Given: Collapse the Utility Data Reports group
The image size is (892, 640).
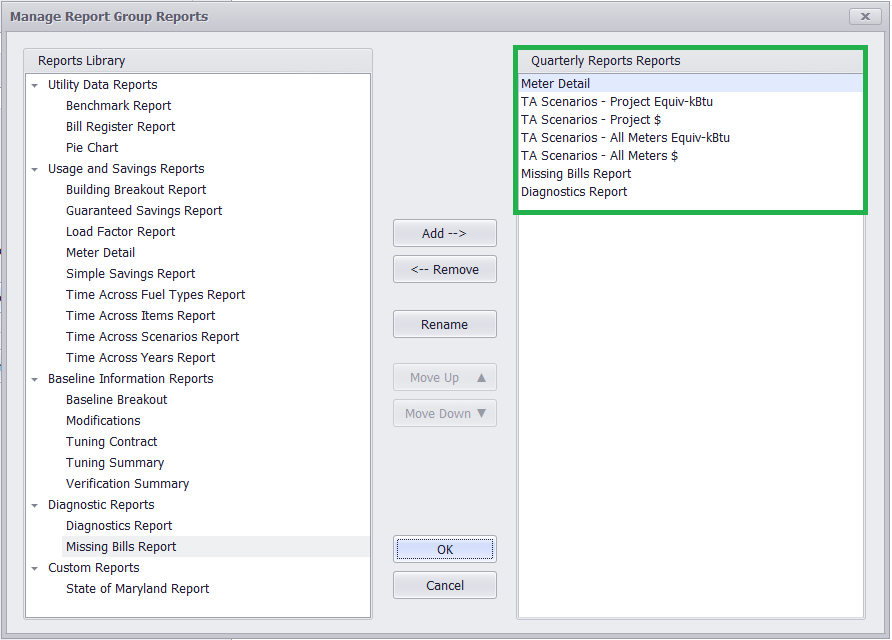Looking at the screenshot, I should [x=35, y=86].
